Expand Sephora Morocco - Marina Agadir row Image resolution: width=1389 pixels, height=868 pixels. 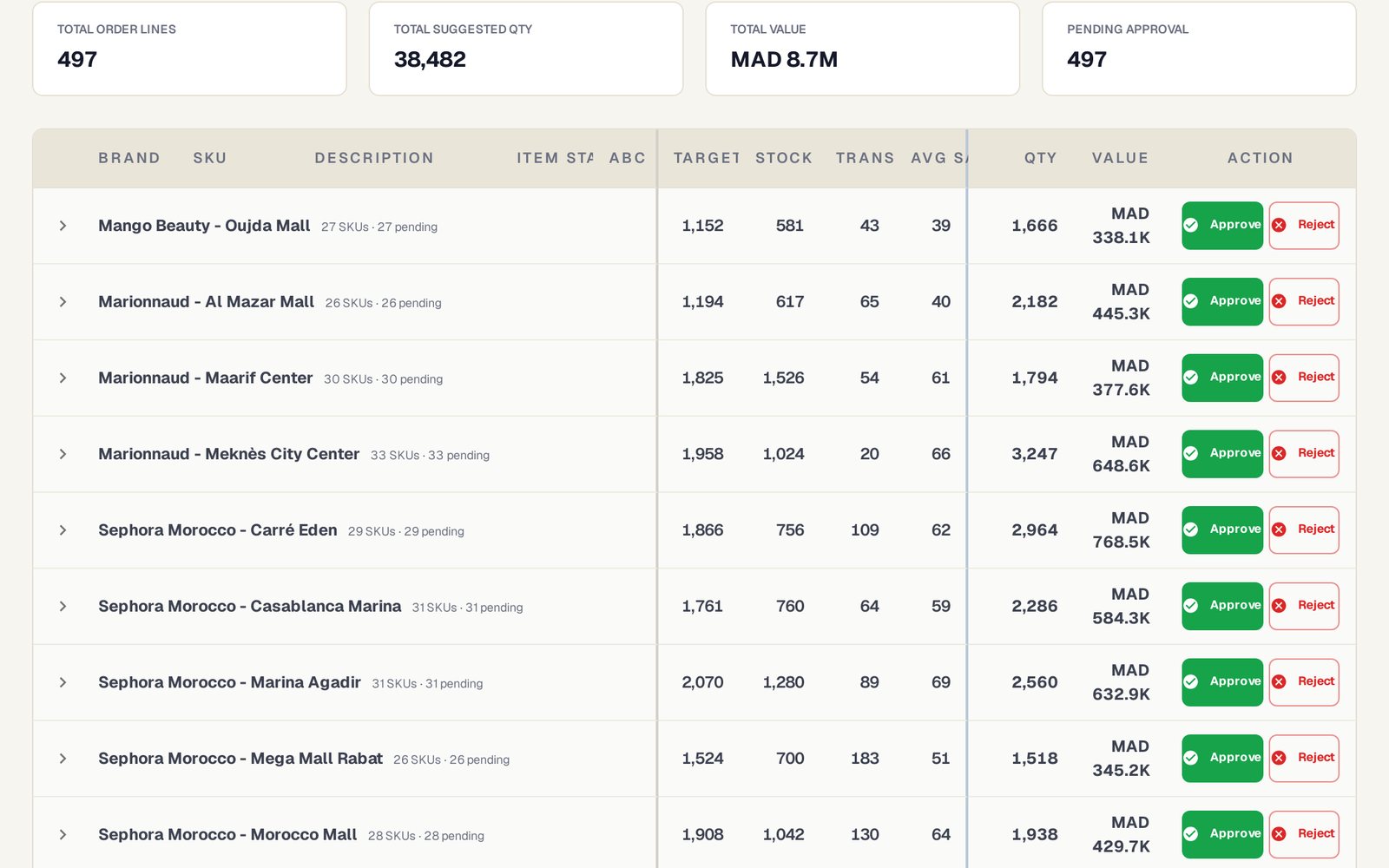63,682
